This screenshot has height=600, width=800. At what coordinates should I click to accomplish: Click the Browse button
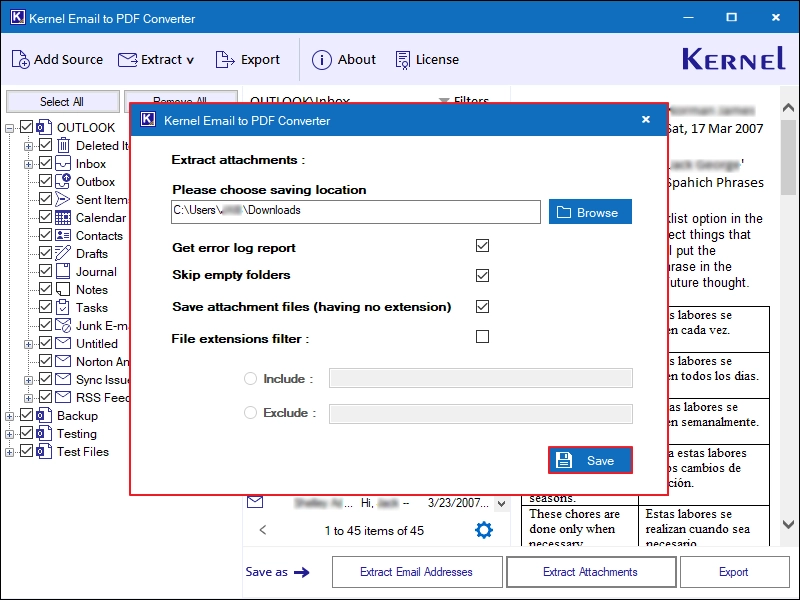(590, 212)
